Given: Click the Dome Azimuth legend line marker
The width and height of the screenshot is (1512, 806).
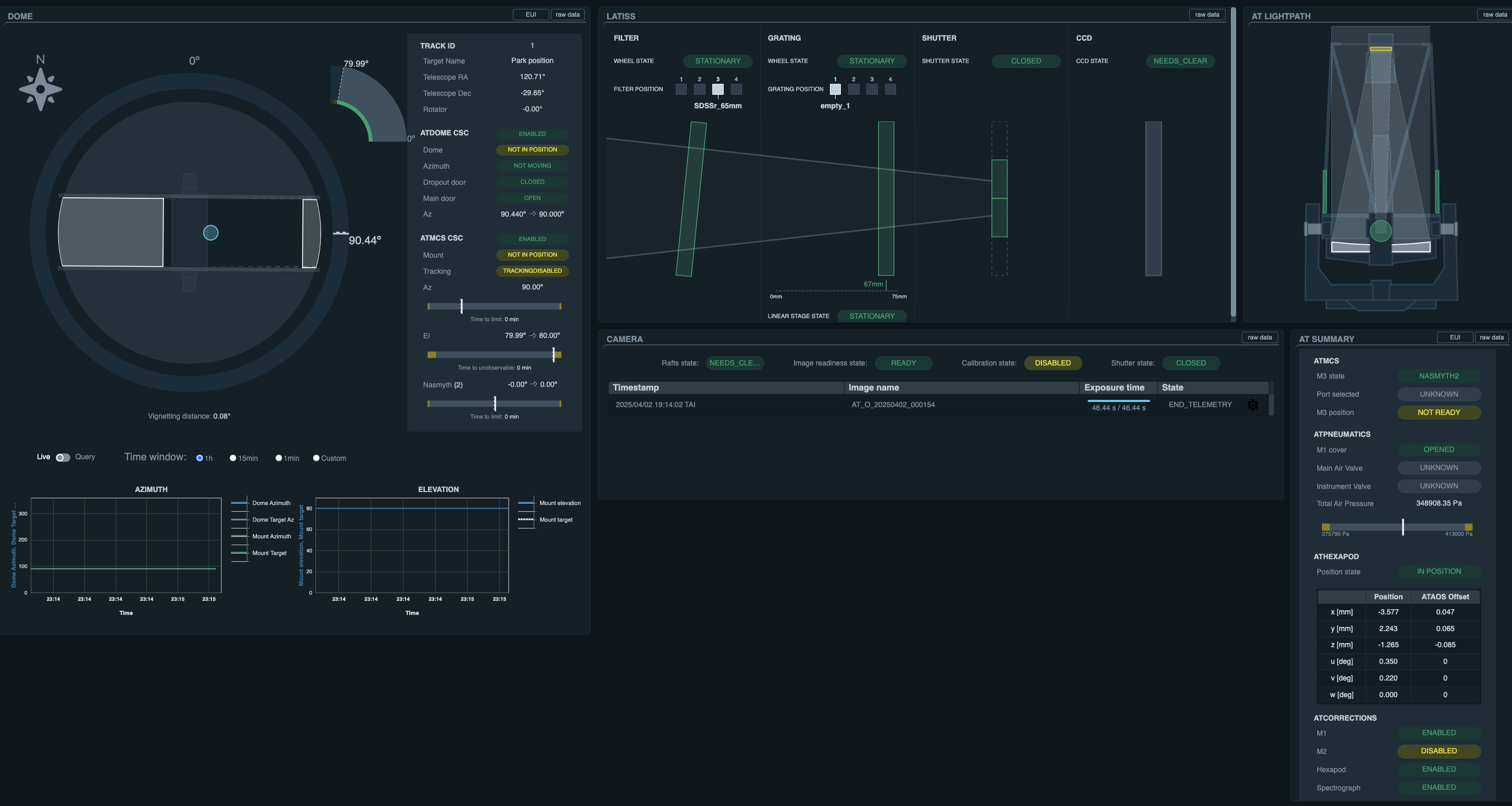Looking at the screenshot, I should (240, 503).
